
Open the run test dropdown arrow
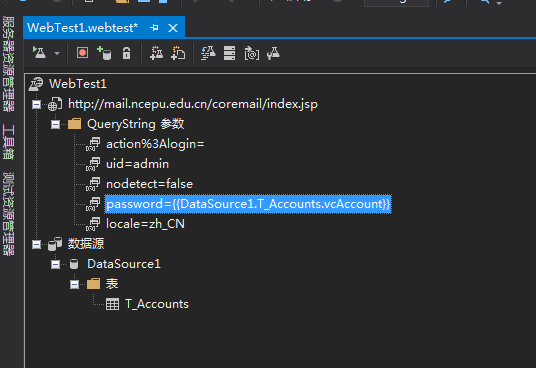click(57, 53)
